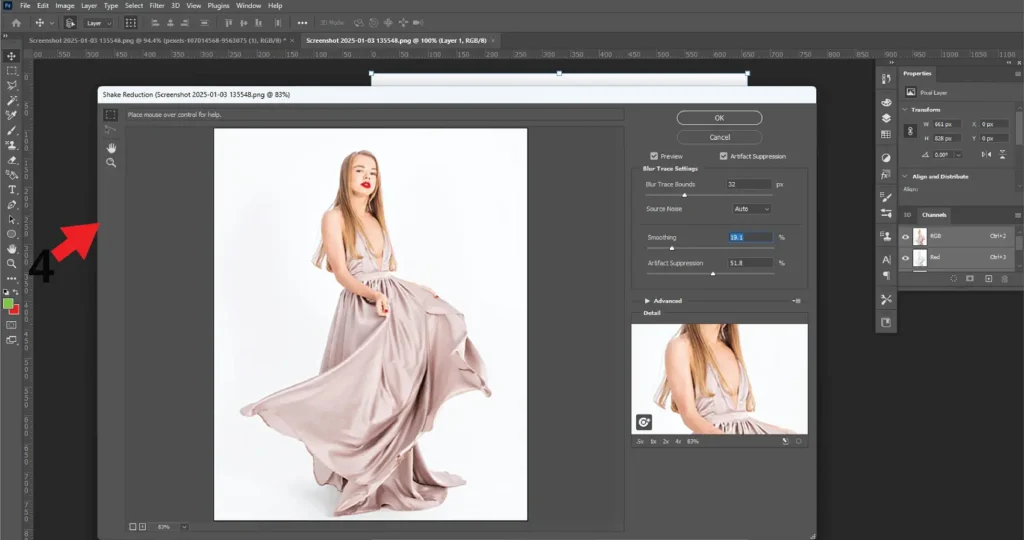Expand the Advanced section

648,300
